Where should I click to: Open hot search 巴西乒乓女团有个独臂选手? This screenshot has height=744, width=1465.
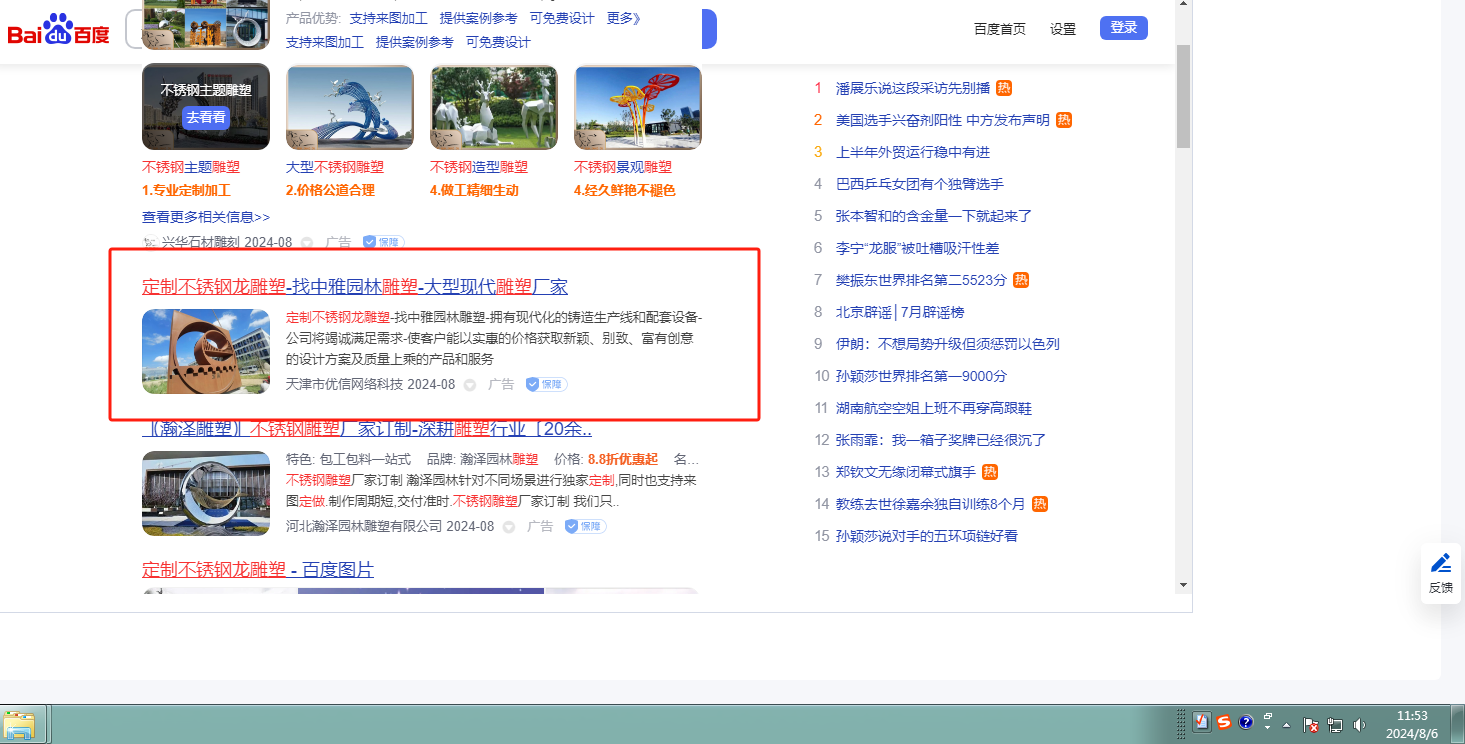(x=920, y=184)
